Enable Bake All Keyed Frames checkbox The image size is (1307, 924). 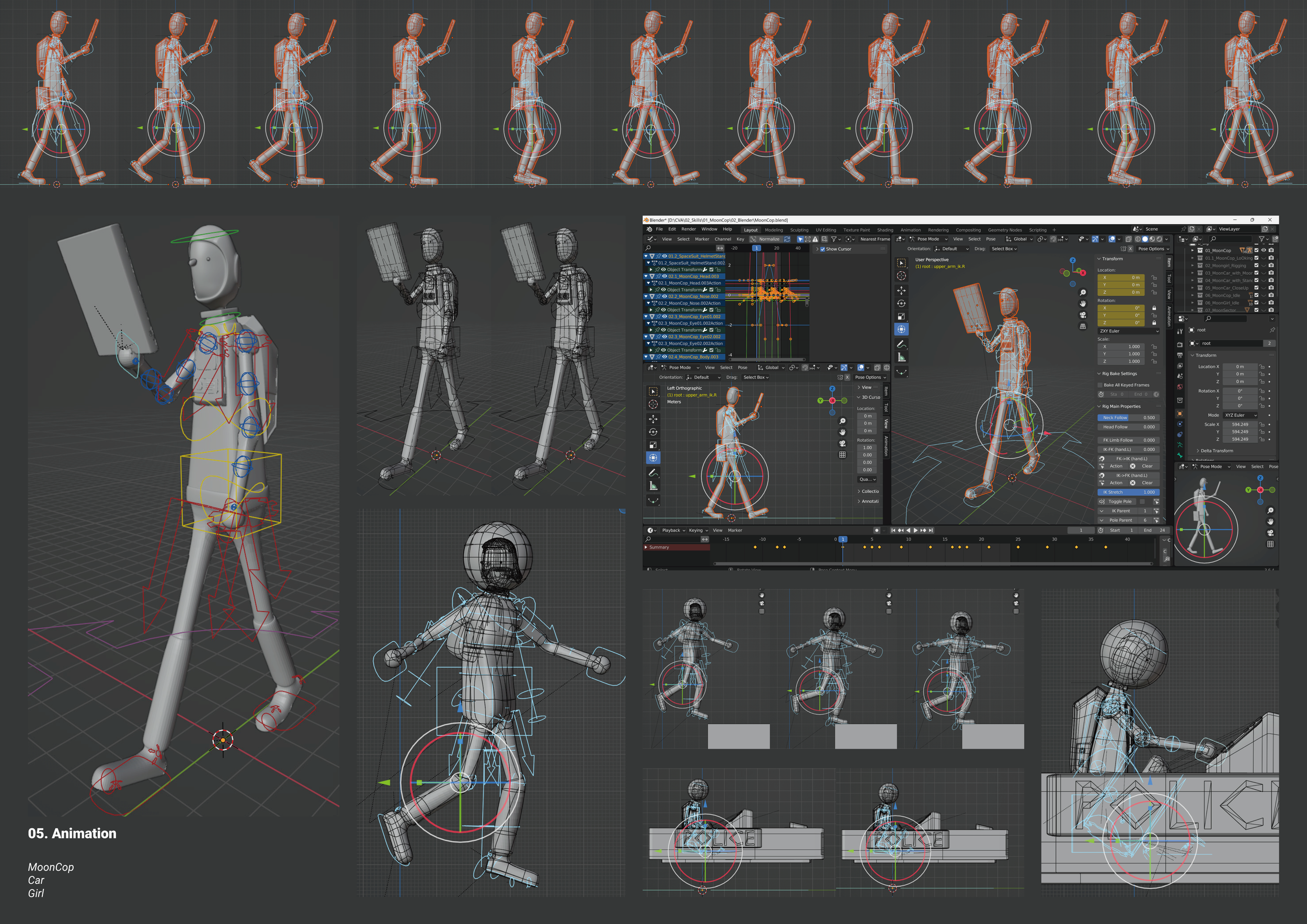point(1100,385)
